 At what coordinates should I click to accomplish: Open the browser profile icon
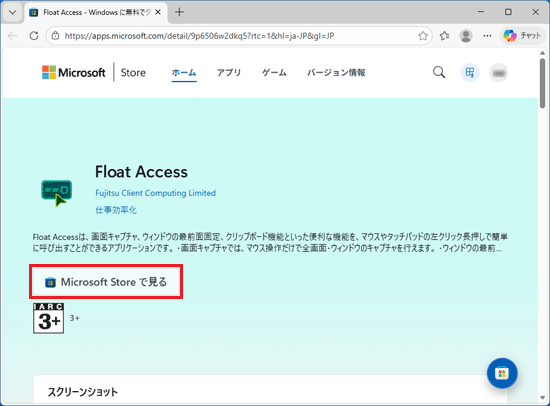(x=466, y=35)
